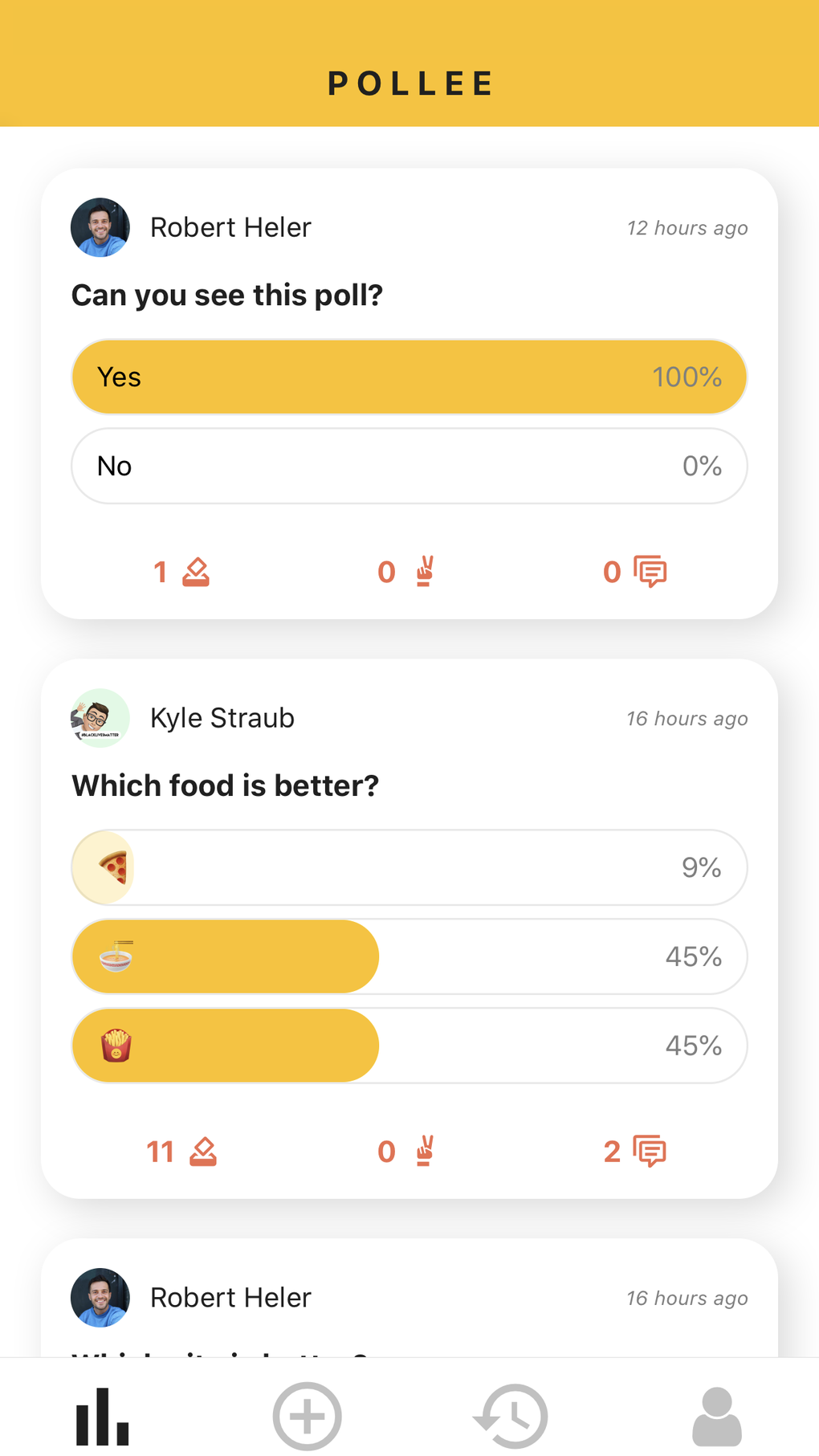Tap peace-hand reaction icon on Kyle's food poll
Viewport: 819px width, 1456px height.
coord(425,1152)
